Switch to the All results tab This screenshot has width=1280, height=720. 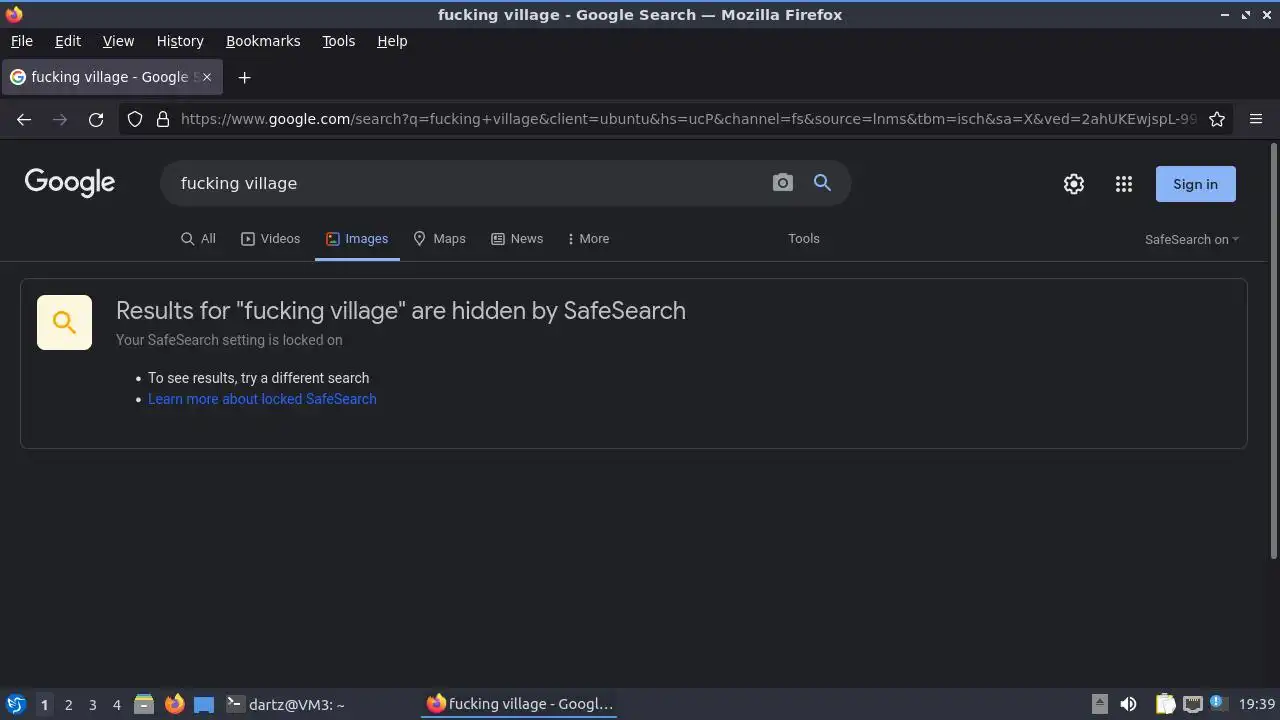click(x=198, y=239)
